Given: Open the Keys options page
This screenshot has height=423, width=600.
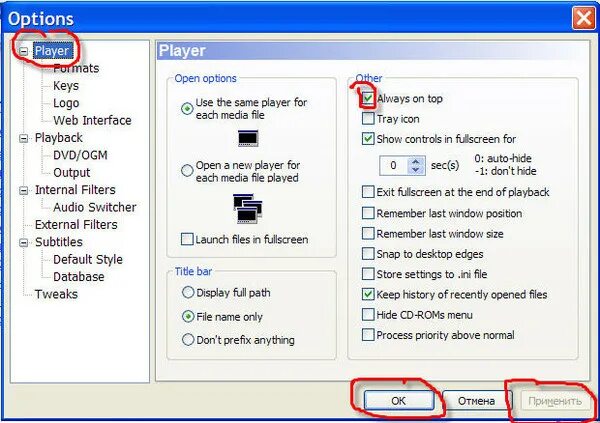Looking at the screenshot, I should coord(66,86).
